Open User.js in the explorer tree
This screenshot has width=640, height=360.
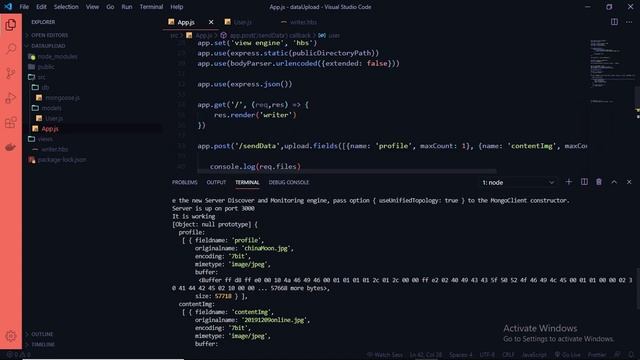(54, 118)
